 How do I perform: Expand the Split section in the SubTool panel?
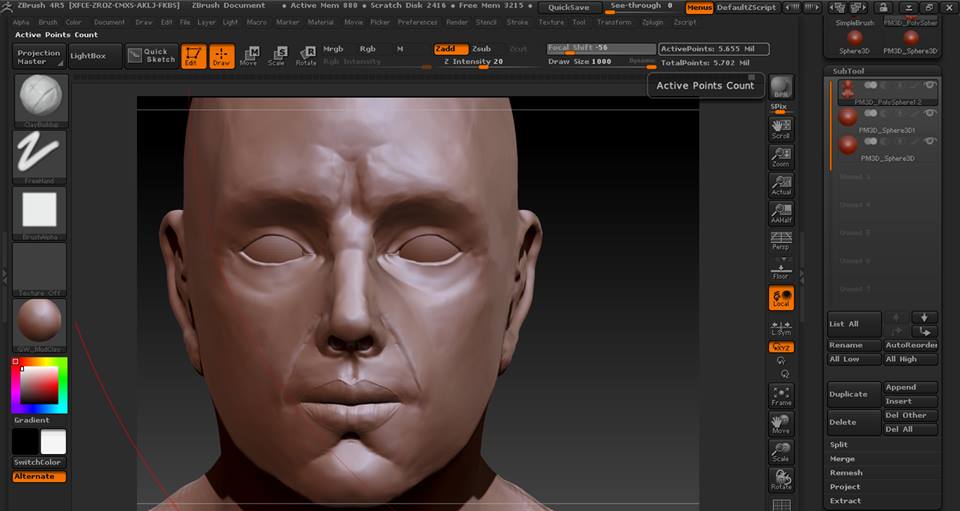[840, 444]
